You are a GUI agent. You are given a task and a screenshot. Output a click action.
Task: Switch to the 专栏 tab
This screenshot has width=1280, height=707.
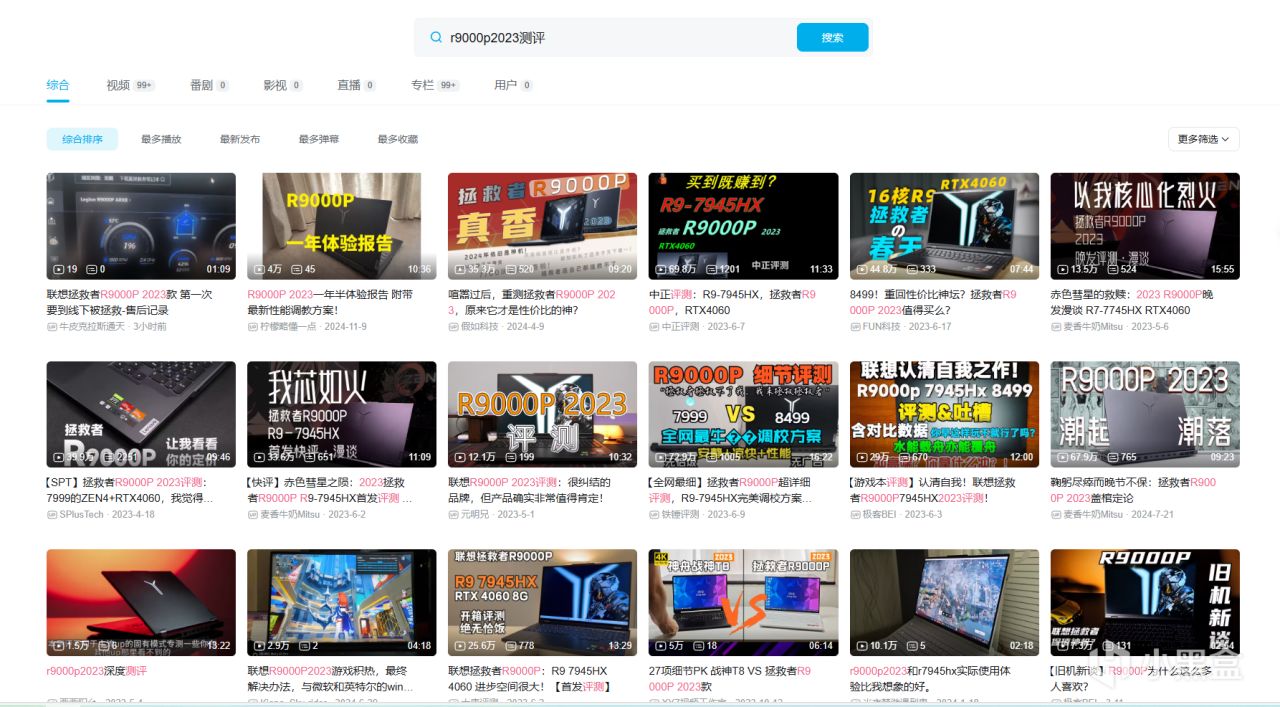tap(435, 85)
